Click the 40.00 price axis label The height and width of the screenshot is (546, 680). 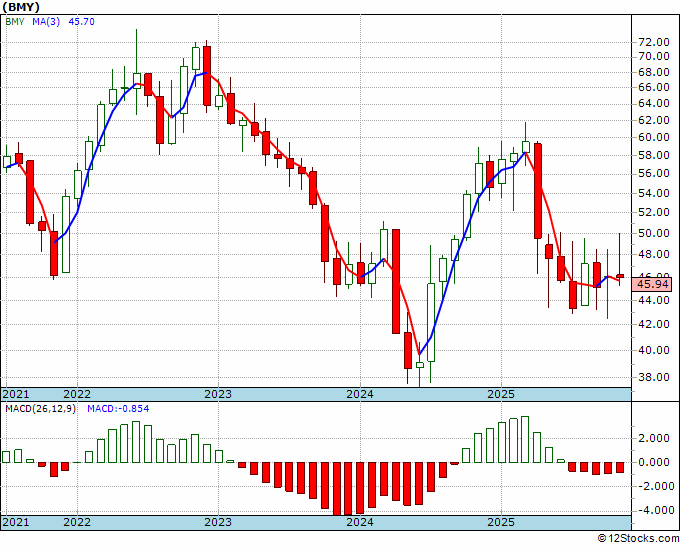[654, 350]
